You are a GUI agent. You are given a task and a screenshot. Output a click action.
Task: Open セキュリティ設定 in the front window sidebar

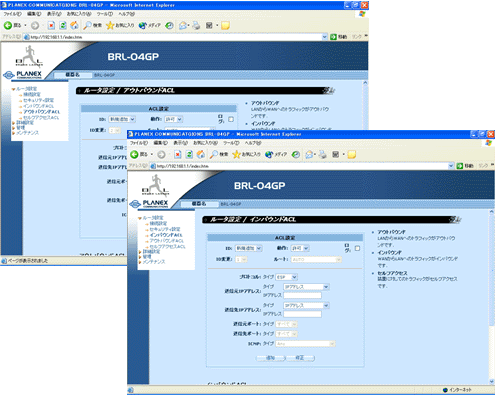(165, 229)
